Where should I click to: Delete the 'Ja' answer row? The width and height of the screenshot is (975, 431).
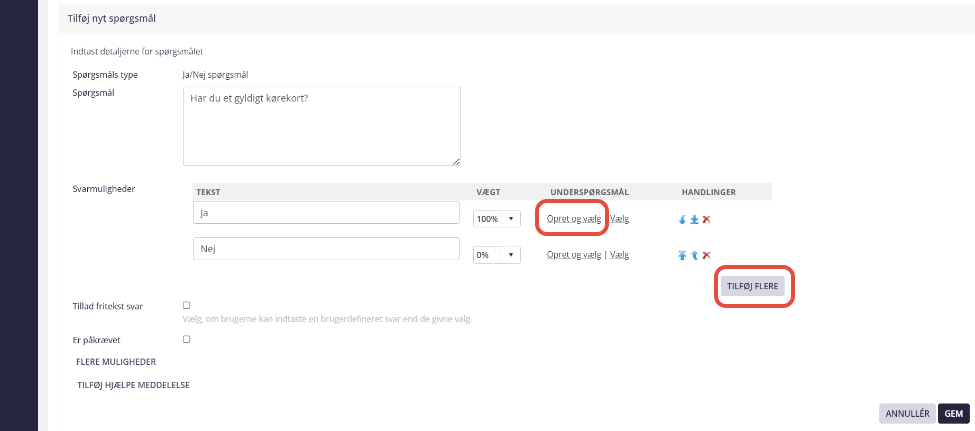click(x=706, y=219)
